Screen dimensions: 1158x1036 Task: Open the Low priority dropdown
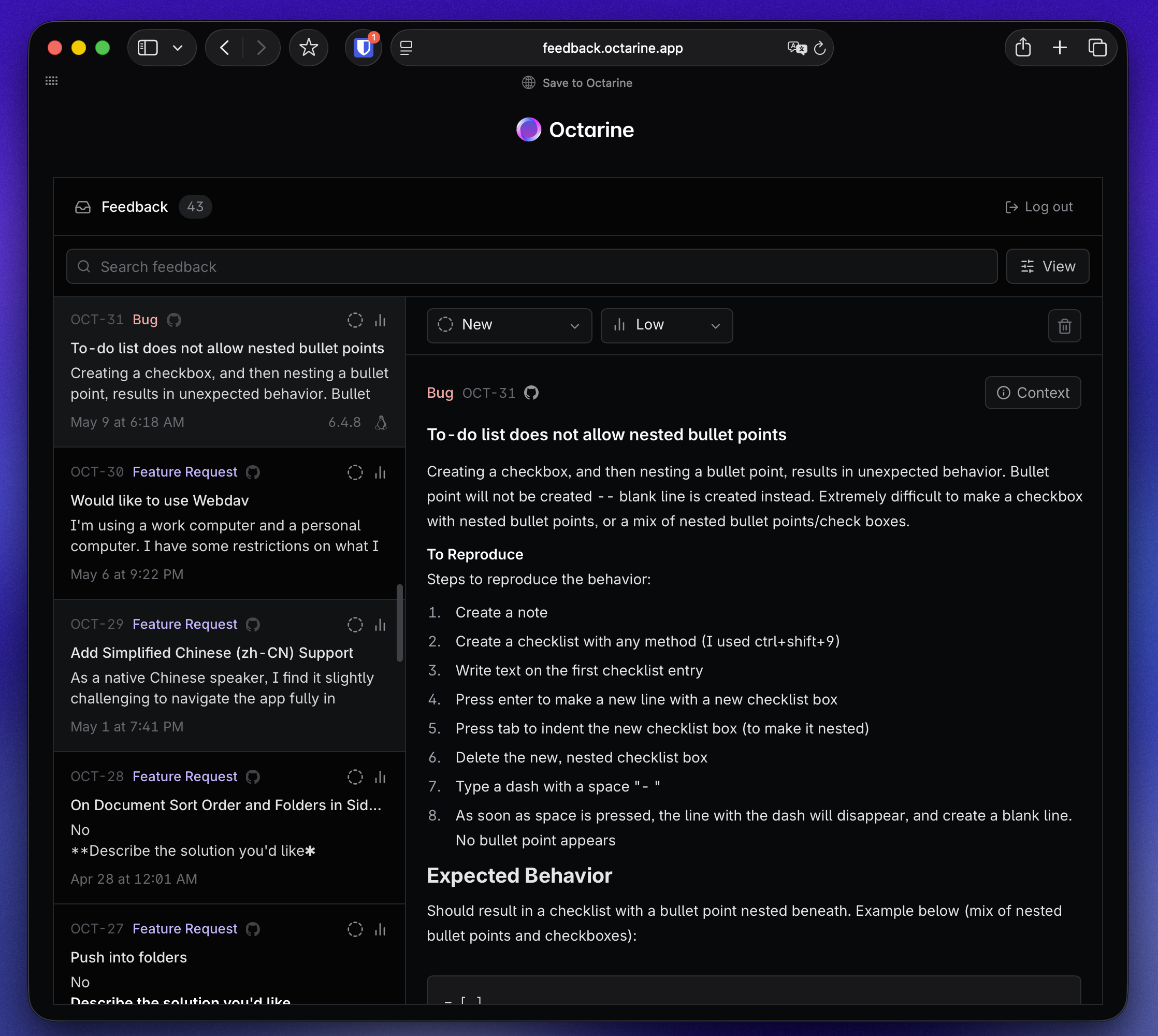(667, 326)
